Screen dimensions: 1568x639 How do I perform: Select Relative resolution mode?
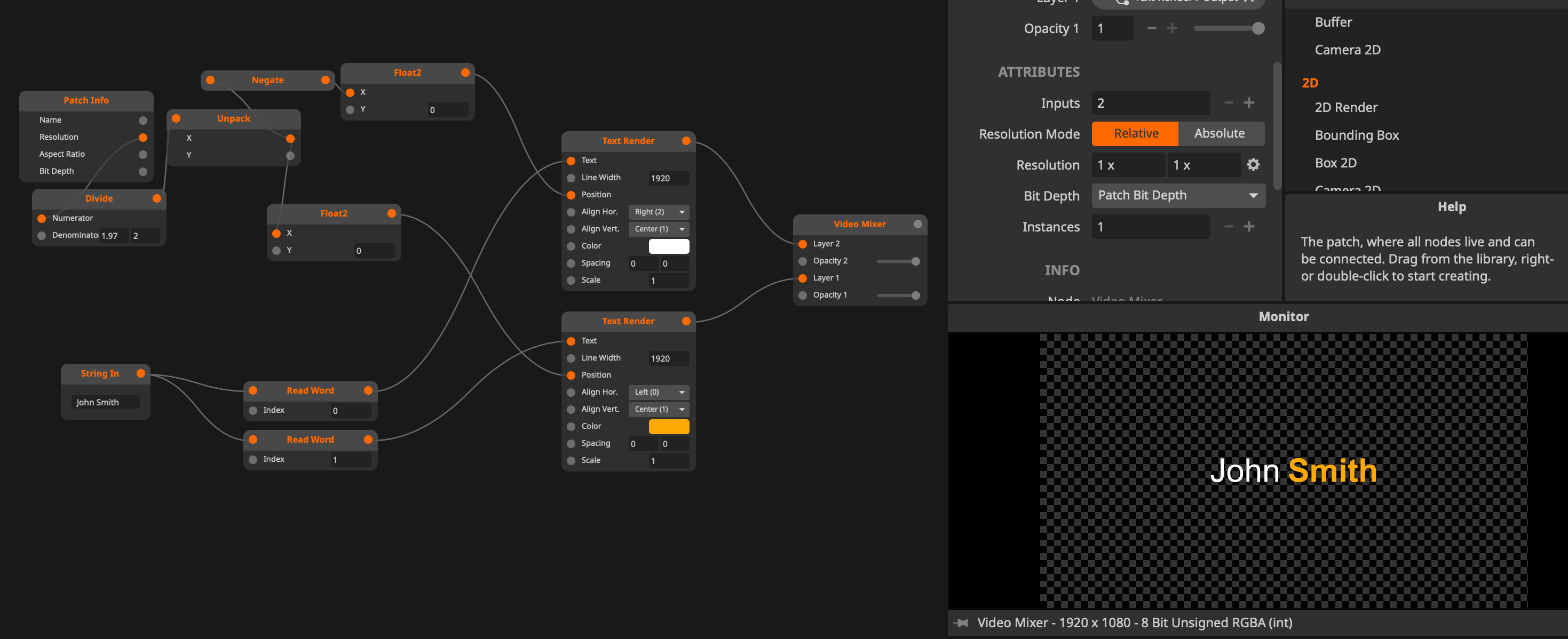click(1135, 133)
